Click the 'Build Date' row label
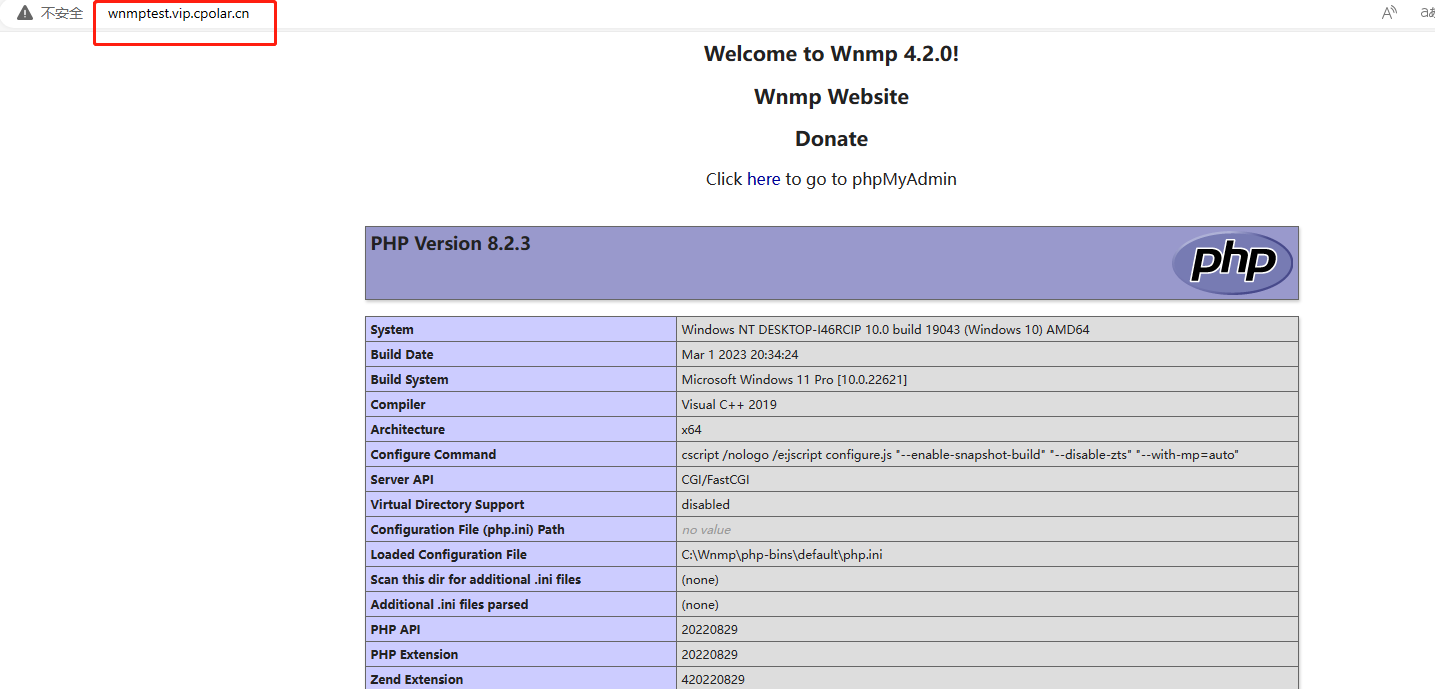Viewport: 1435px width, 689px height. tap(402, 355)
